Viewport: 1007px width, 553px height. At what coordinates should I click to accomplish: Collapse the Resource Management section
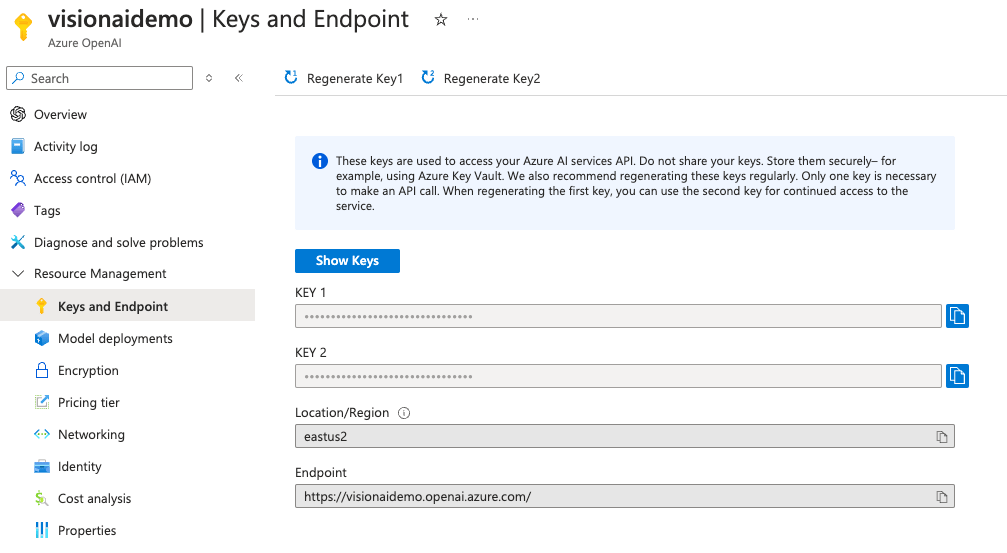[x=17, y=274]
